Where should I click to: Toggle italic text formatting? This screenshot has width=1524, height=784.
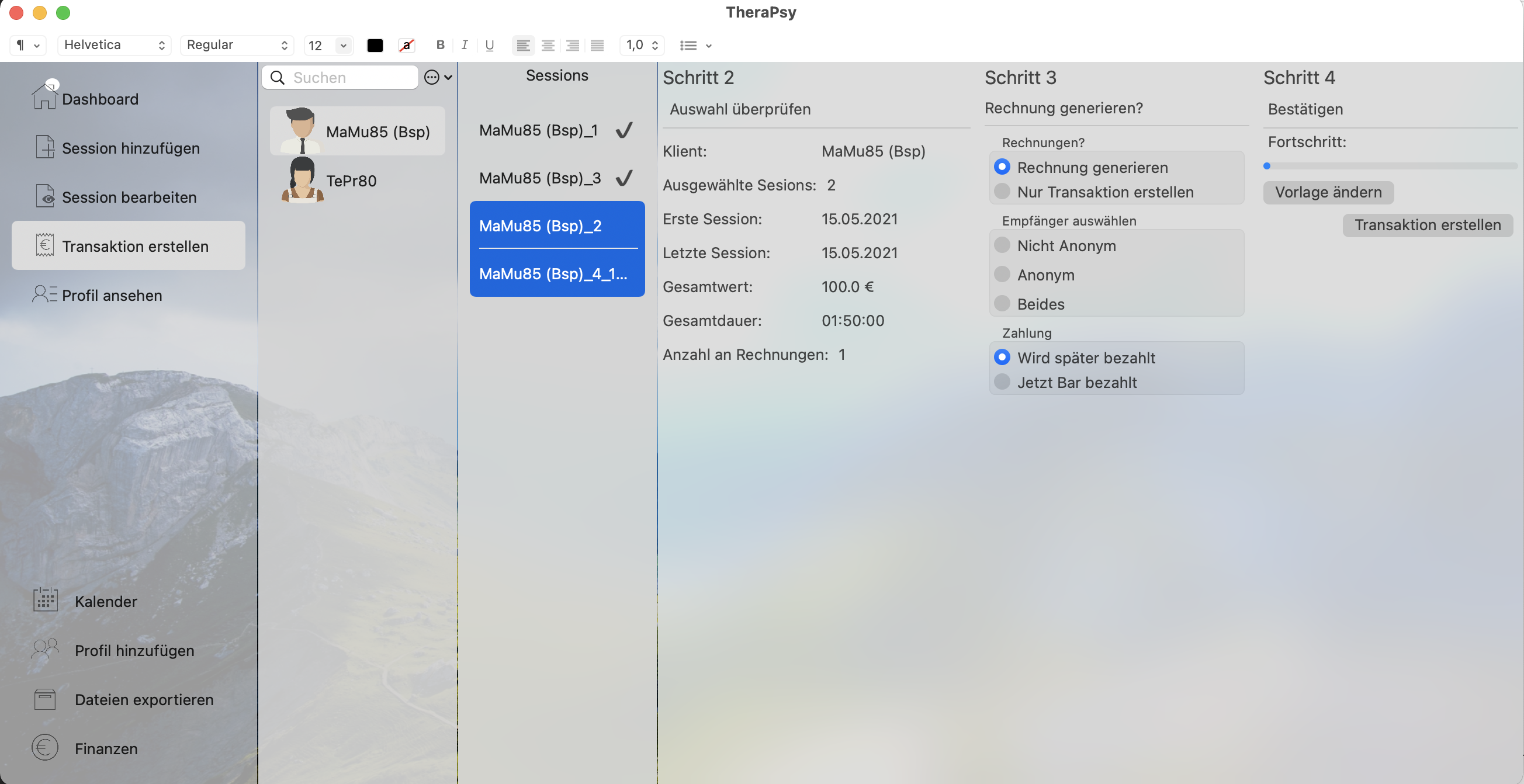(465, 45)
